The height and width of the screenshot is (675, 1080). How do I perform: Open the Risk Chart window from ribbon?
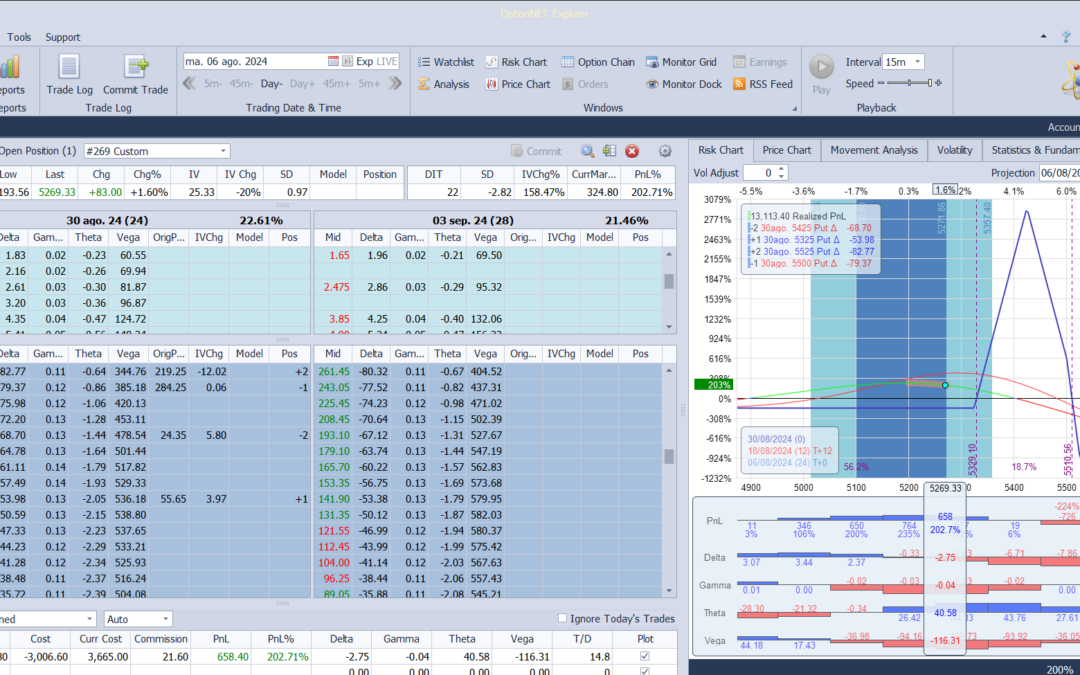[x=516, y=62]
